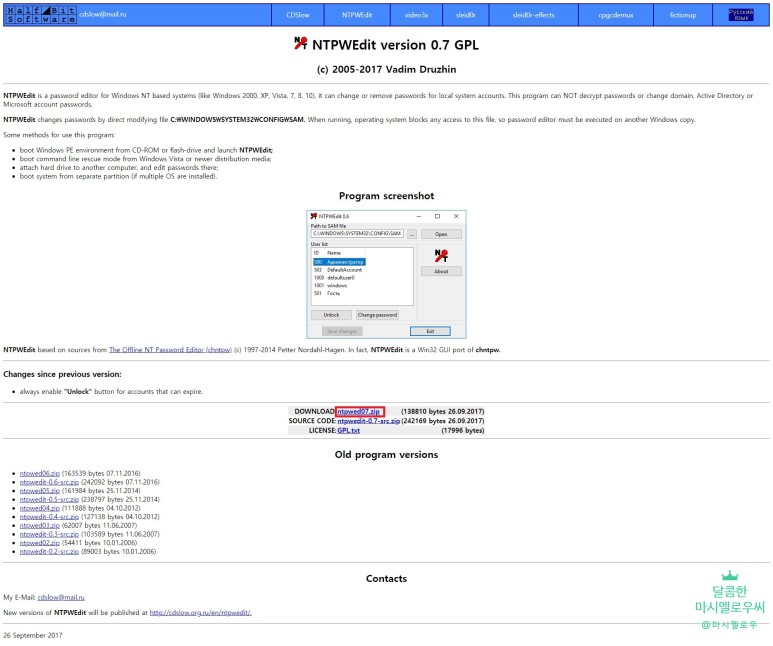Download ntpwedit-0.3-src.zip source
Viewport: 773px width, 646px height.
pyautogui.click(x=49, y=534)
